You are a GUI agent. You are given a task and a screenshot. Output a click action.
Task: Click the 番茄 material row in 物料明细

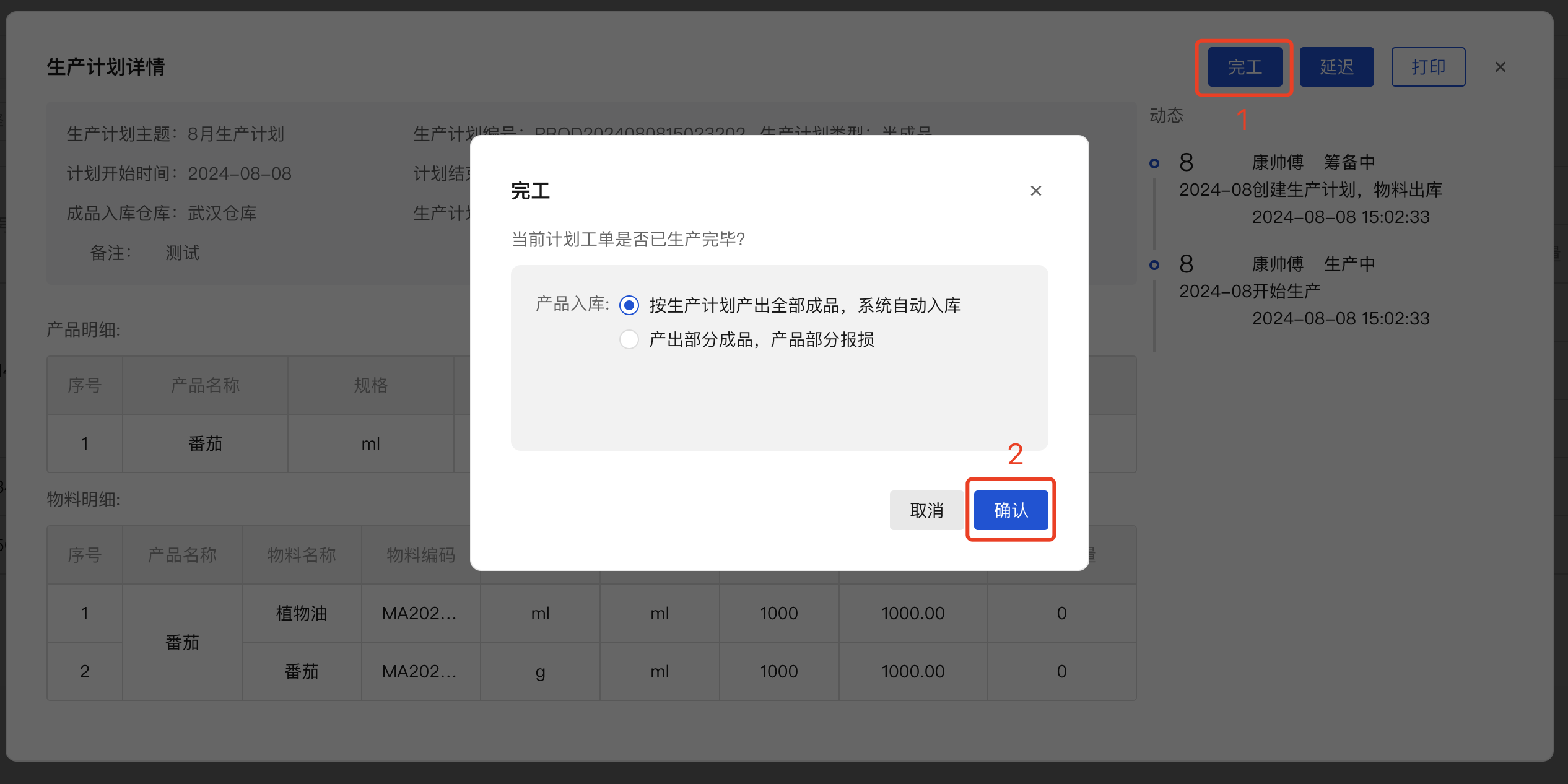point(302,671)
